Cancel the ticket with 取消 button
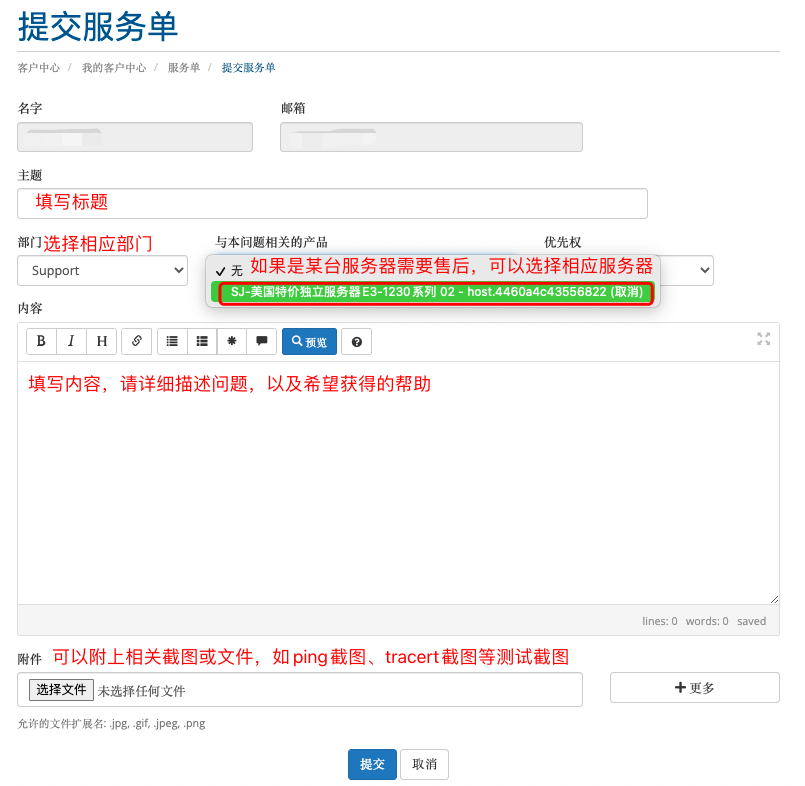805x786 pixels. click(x=425, y=764)
